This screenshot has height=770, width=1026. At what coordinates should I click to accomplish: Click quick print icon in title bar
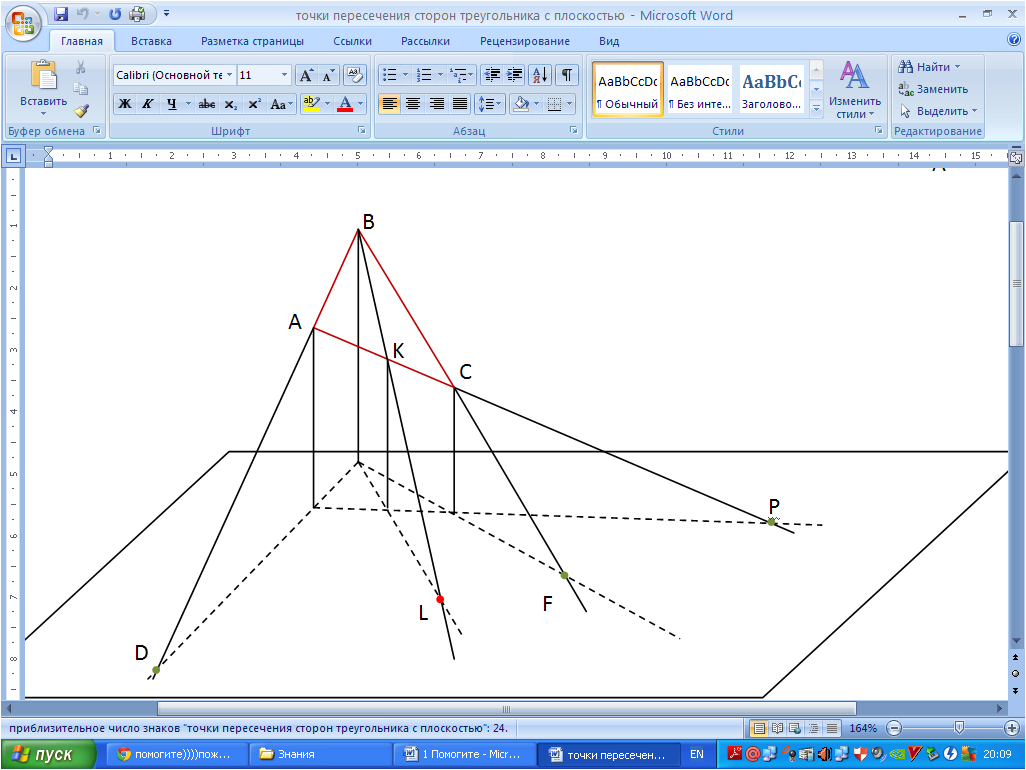tap(137, 14)
